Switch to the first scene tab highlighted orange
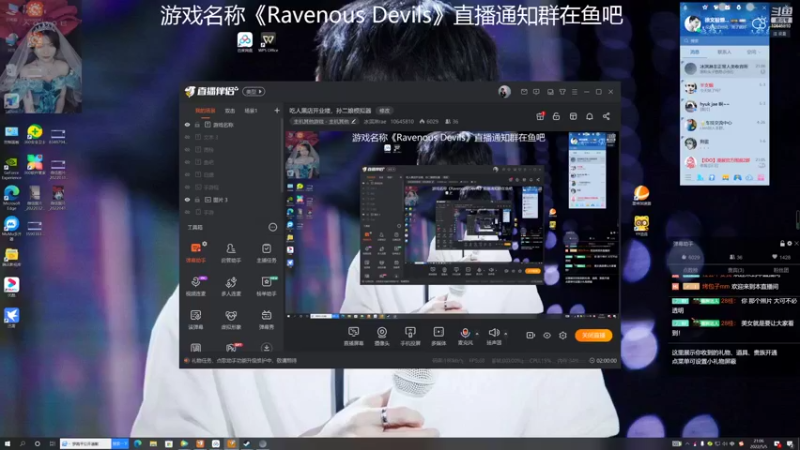This screenshot has height=450, width=800. tap(205, 111)
